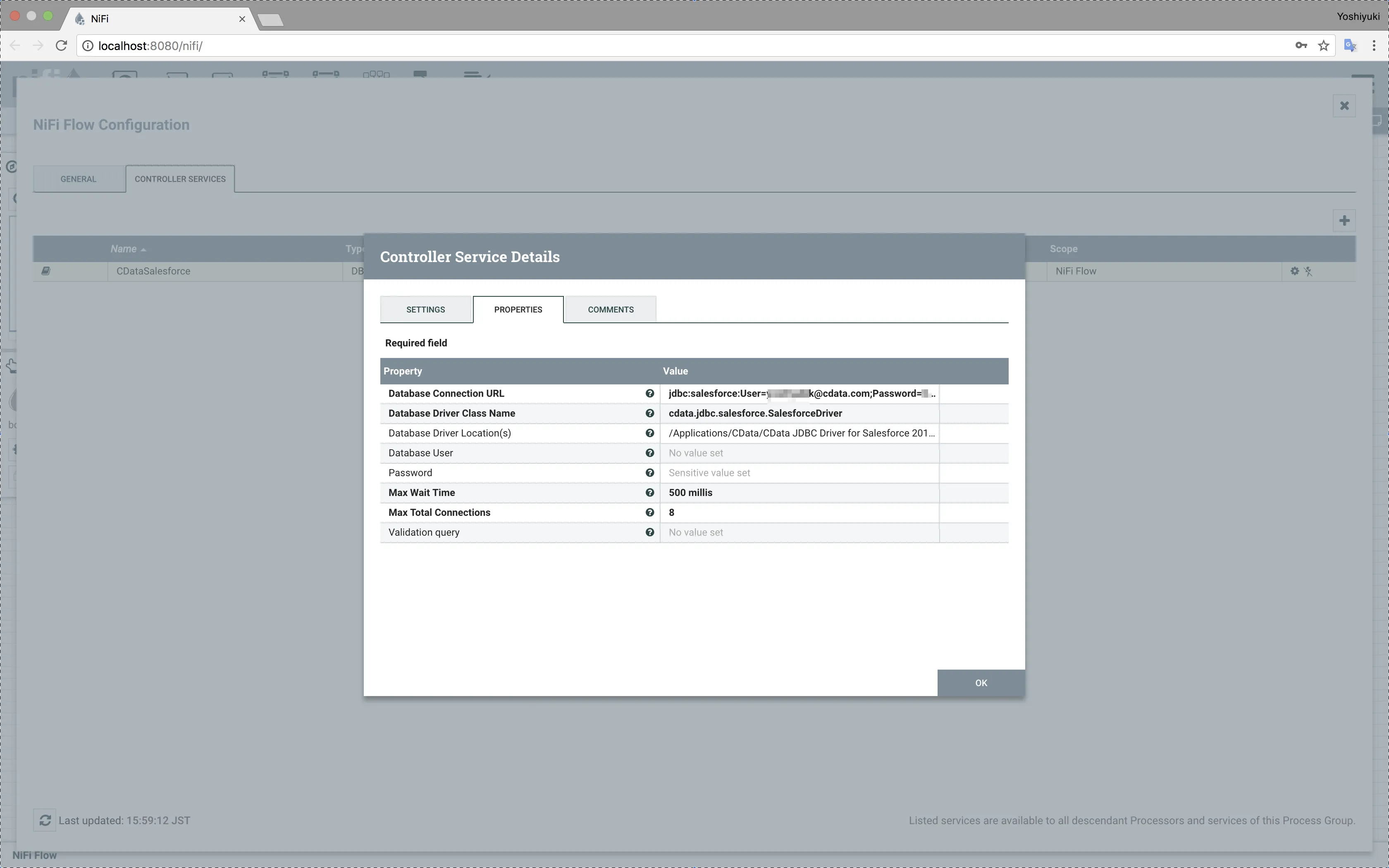
Task: View help tooltip for Max Total Connections
Action: point(649,512)
